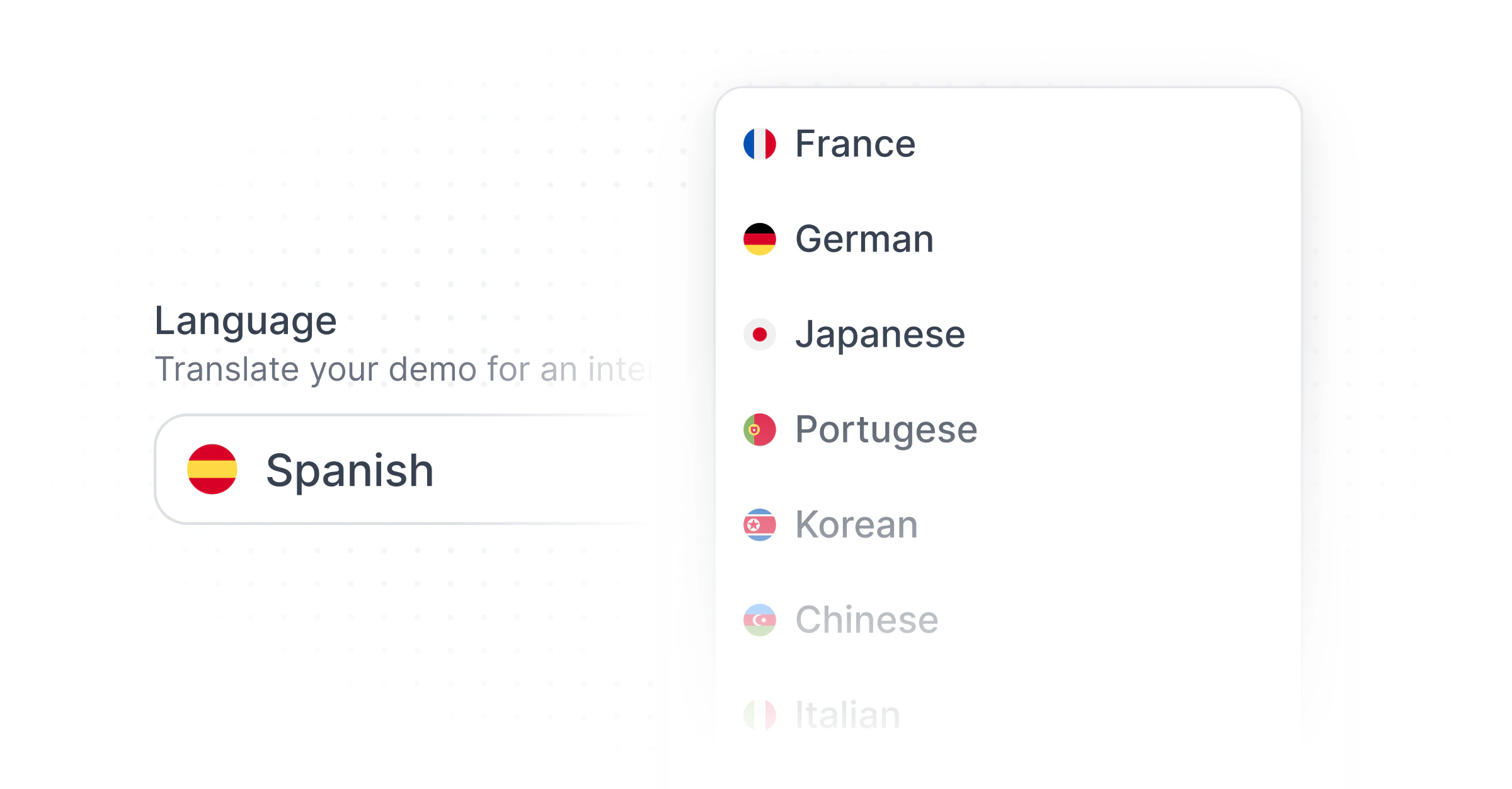Select Korean from the language options
The width and height of the screenshot is (1512, 789).
click(856, 525)
